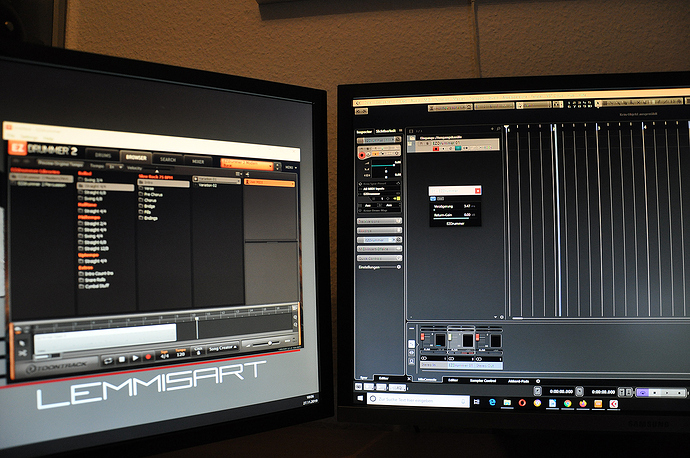Image resolution: width=690 pixels, height=458 pixels.
Task: Open the Verse folder in groove list
Action: coord(147,188)
